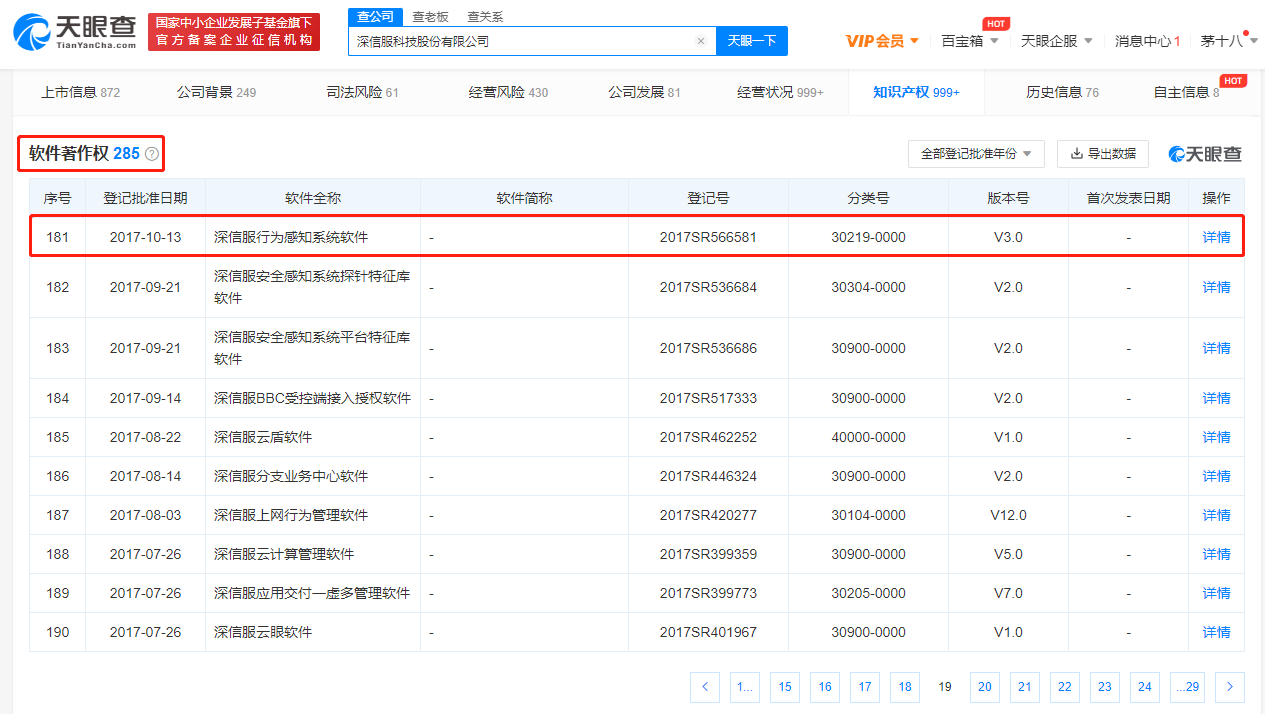This screenshot has width=1265, height=714.
Task: Select the 查公司 search tab
Action: pos(375,17)
